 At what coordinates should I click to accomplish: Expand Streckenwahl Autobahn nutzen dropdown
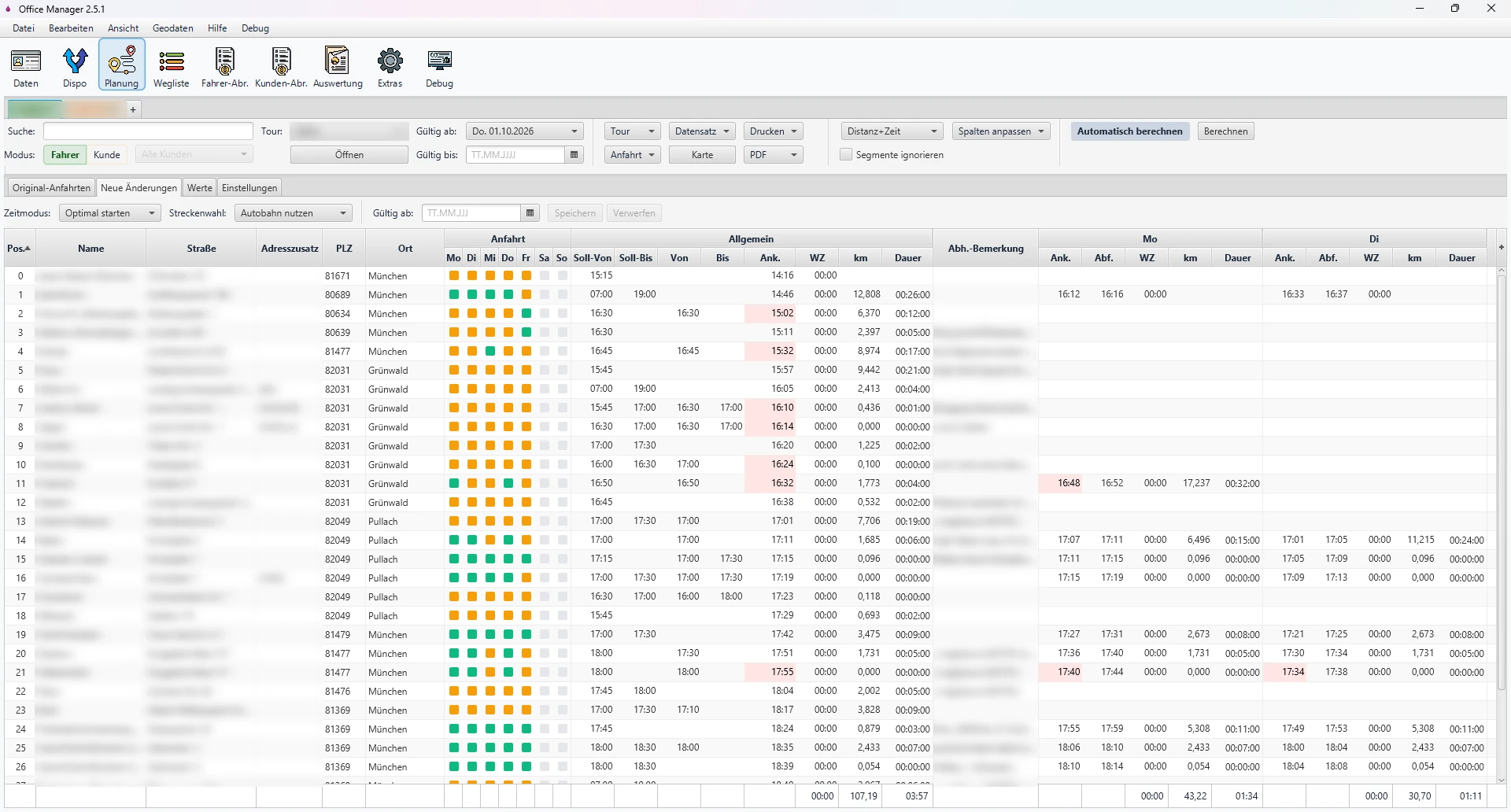[293, 213]
